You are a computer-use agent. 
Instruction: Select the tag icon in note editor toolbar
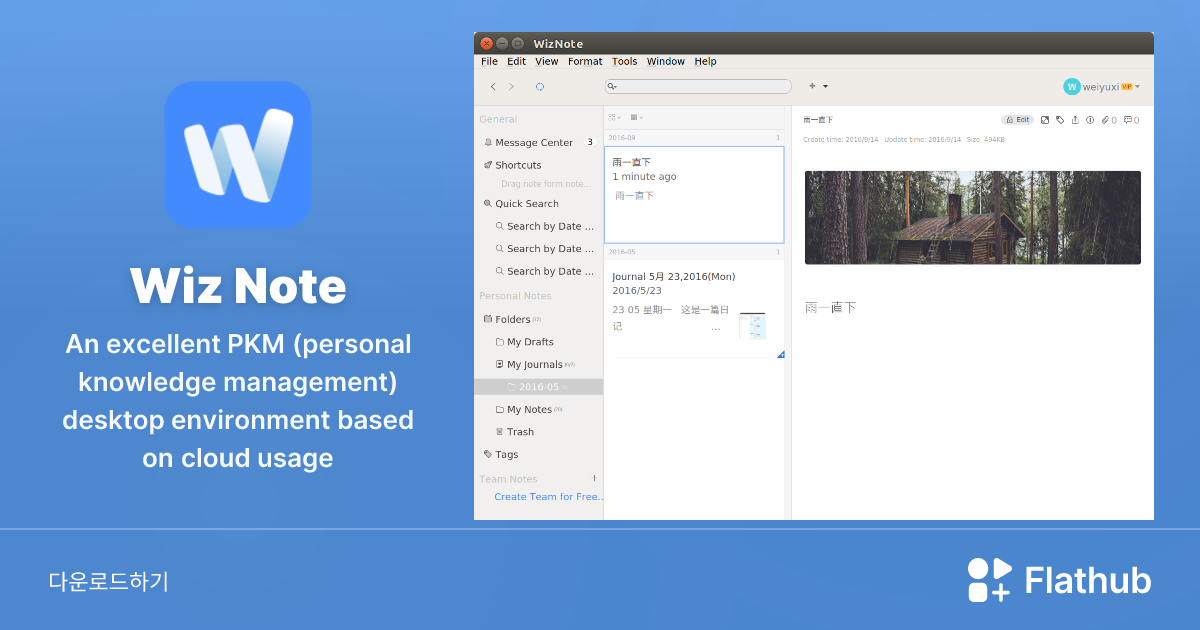[1058, 119]
